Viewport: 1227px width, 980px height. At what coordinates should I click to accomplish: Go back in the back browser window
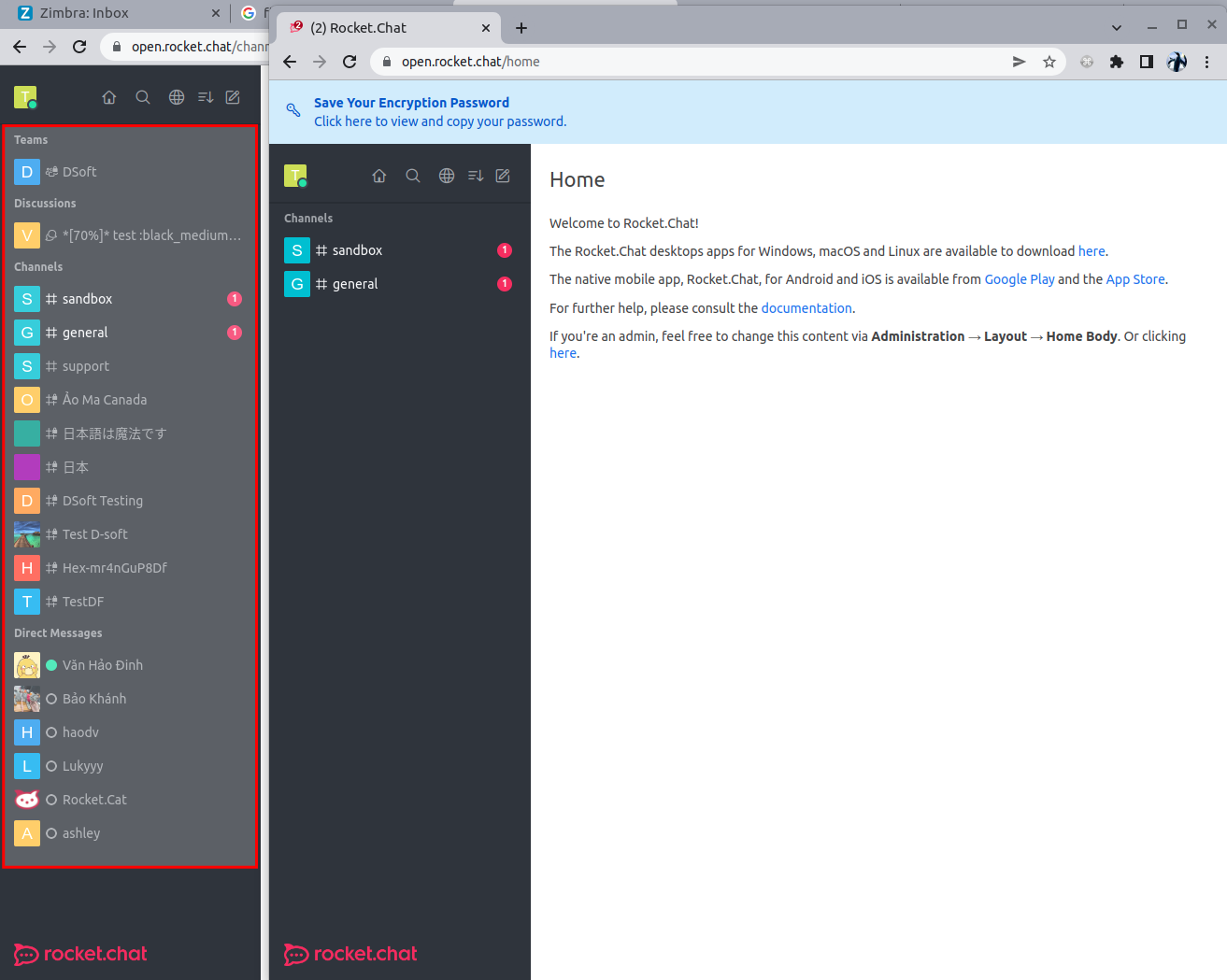(x=20, y=47)
